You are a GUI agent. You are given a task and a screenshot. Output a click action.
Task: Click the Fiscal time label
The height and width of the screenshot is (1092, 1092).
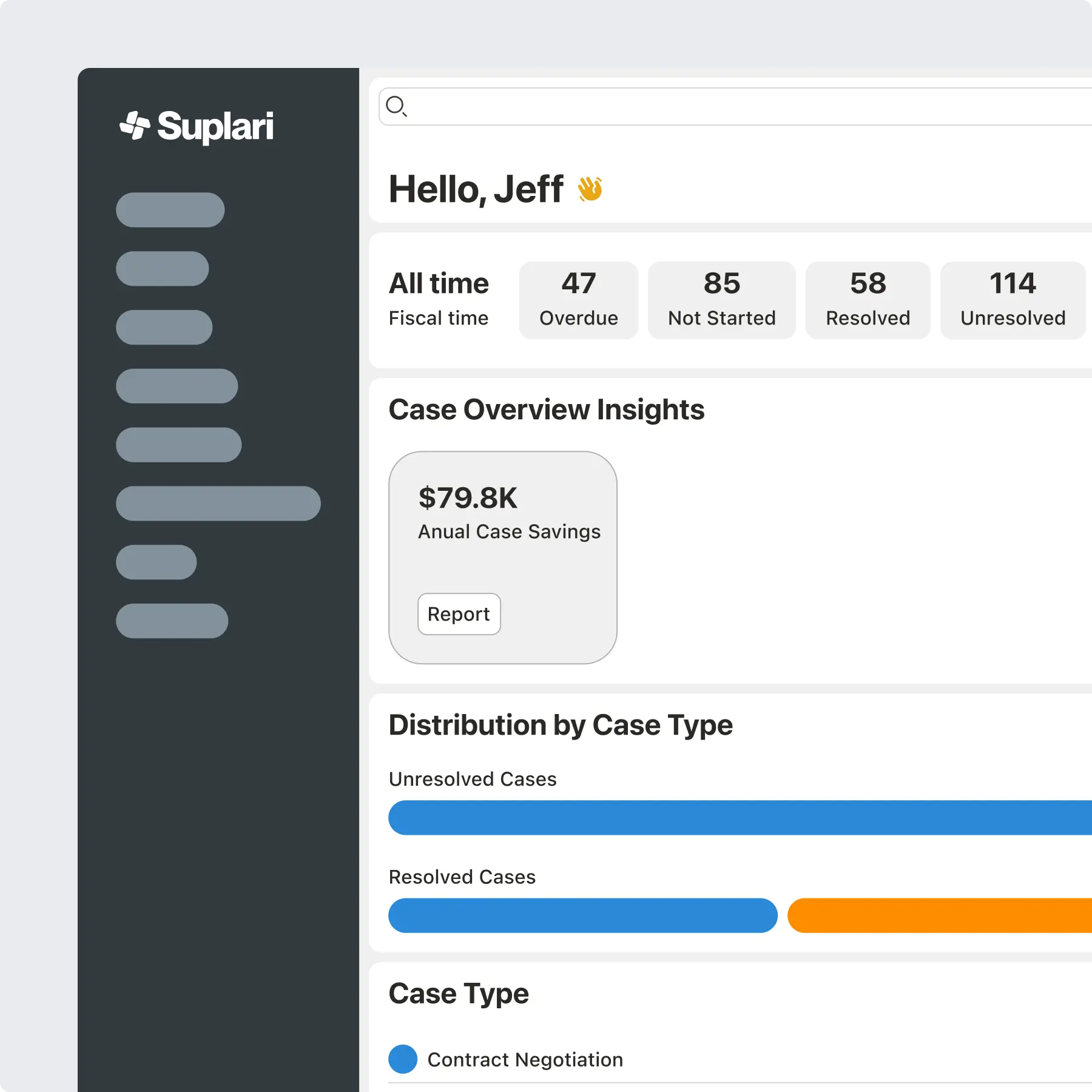click(439, 318)
